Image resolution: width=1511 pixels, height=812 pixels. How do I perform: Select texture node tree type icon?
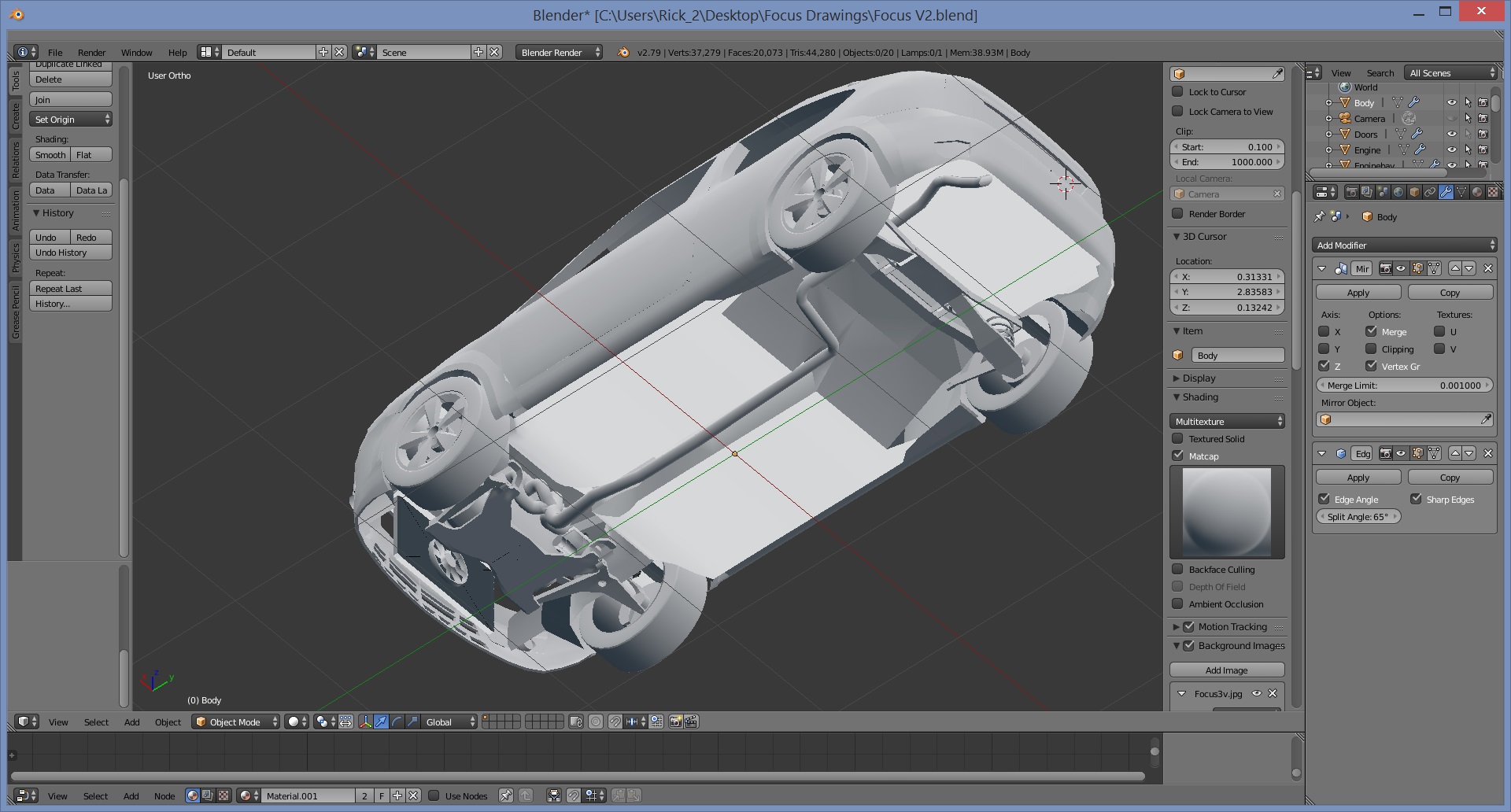pos(224,795)
